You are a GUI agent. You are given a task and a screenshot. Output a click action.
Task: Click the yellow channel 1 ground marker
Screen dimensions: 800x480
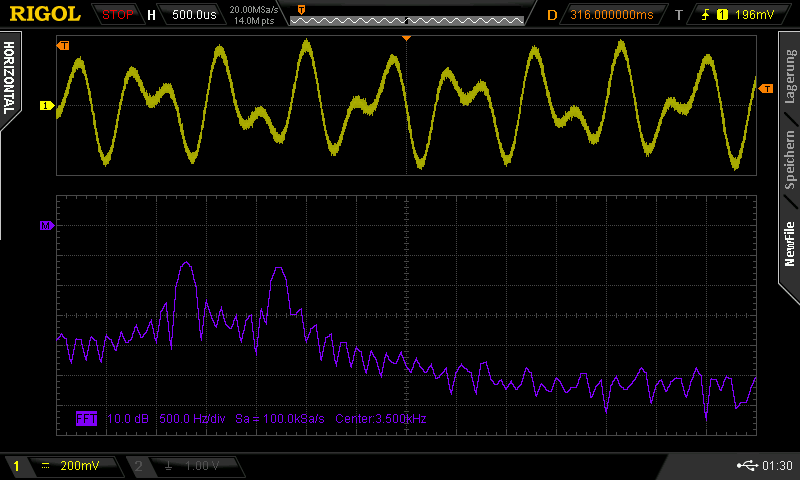pos(47,106)
